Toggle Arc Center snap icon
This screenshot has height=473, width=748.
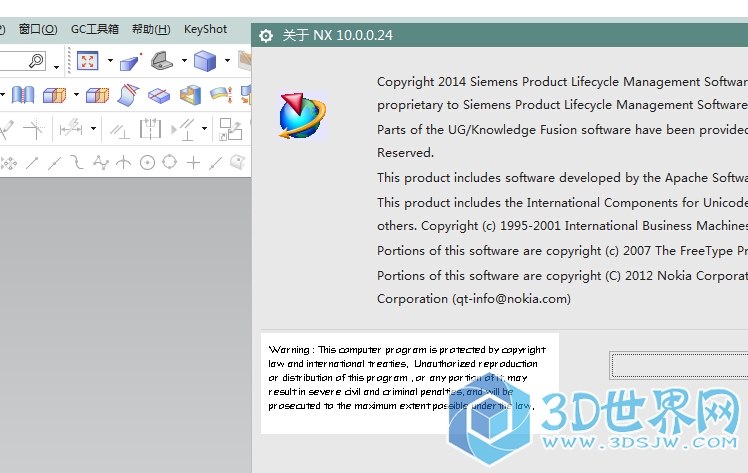tap(147, 163)
